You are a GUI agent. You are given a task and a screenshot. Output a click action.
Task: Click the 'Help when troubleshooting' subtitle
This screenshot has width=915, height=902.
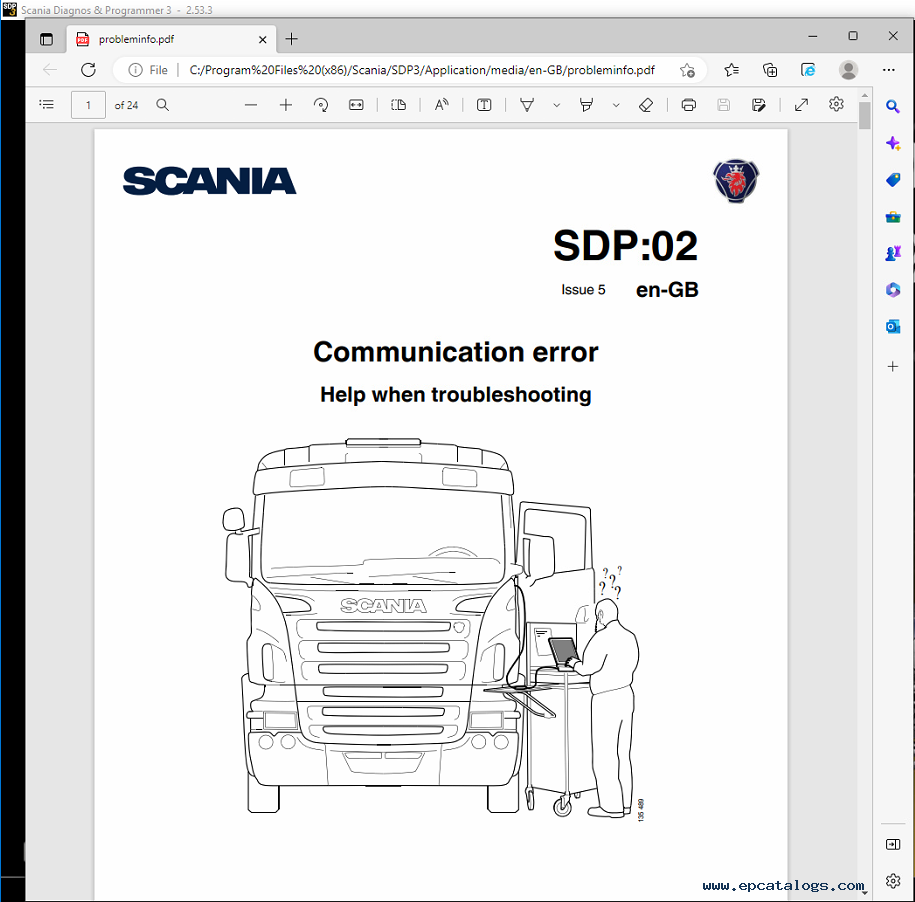point(456,395)
